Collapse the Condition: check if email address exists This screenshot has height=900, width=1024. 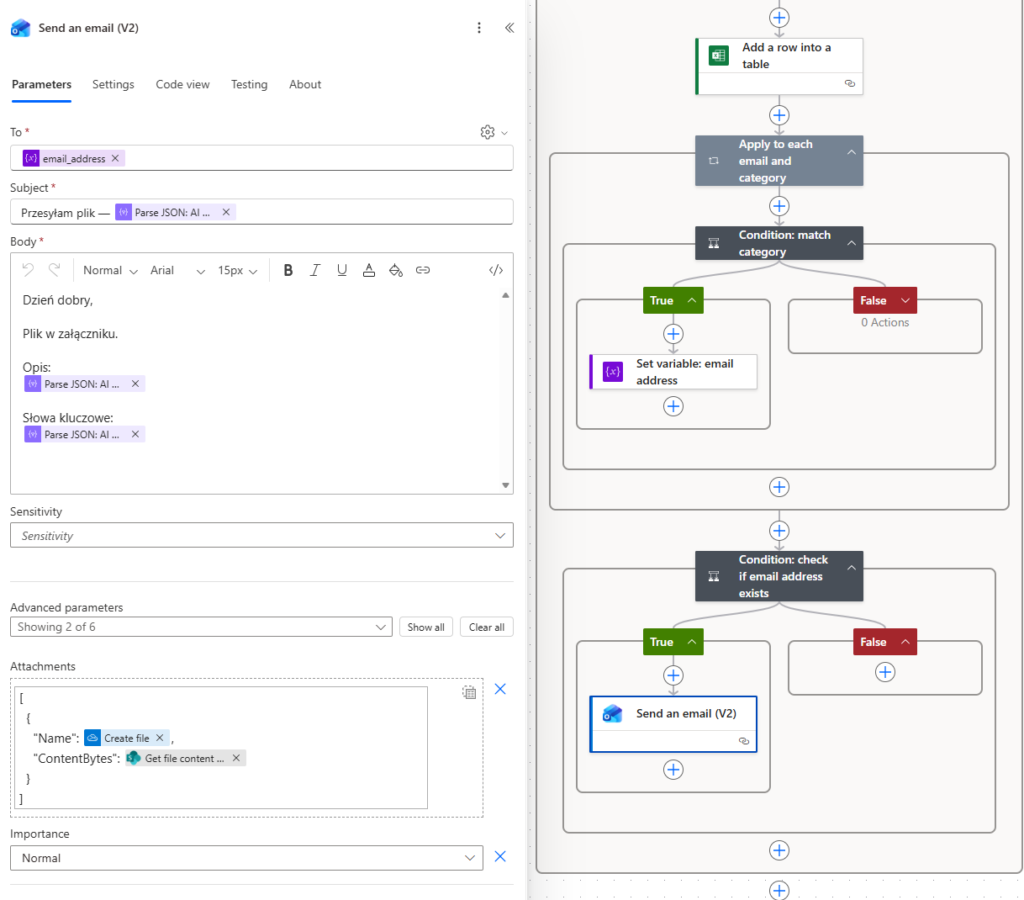852,568
